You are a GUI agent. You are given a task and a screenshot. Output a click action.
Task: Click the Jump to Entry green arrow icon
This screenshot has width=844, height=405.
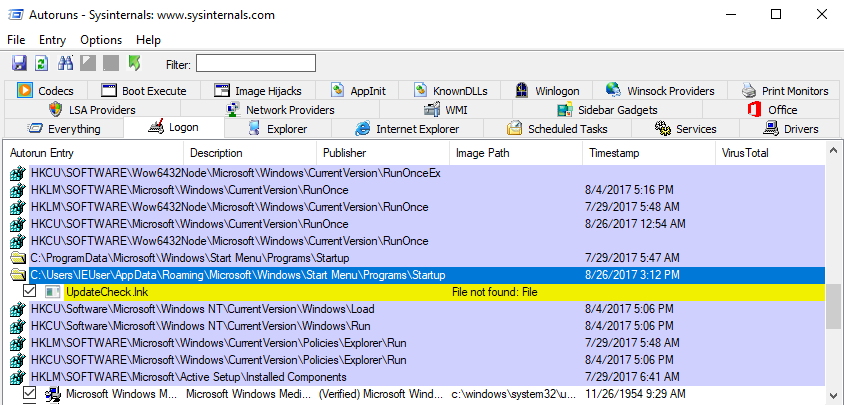pyautogui.click(x=135, y=64)
